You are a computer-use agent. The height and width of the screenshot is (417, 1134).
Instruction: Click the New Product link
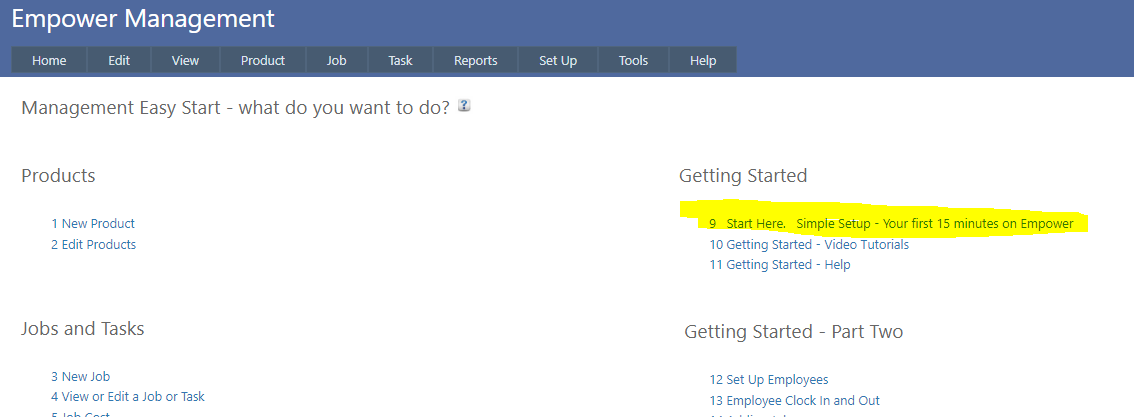(x=97, y=224)
